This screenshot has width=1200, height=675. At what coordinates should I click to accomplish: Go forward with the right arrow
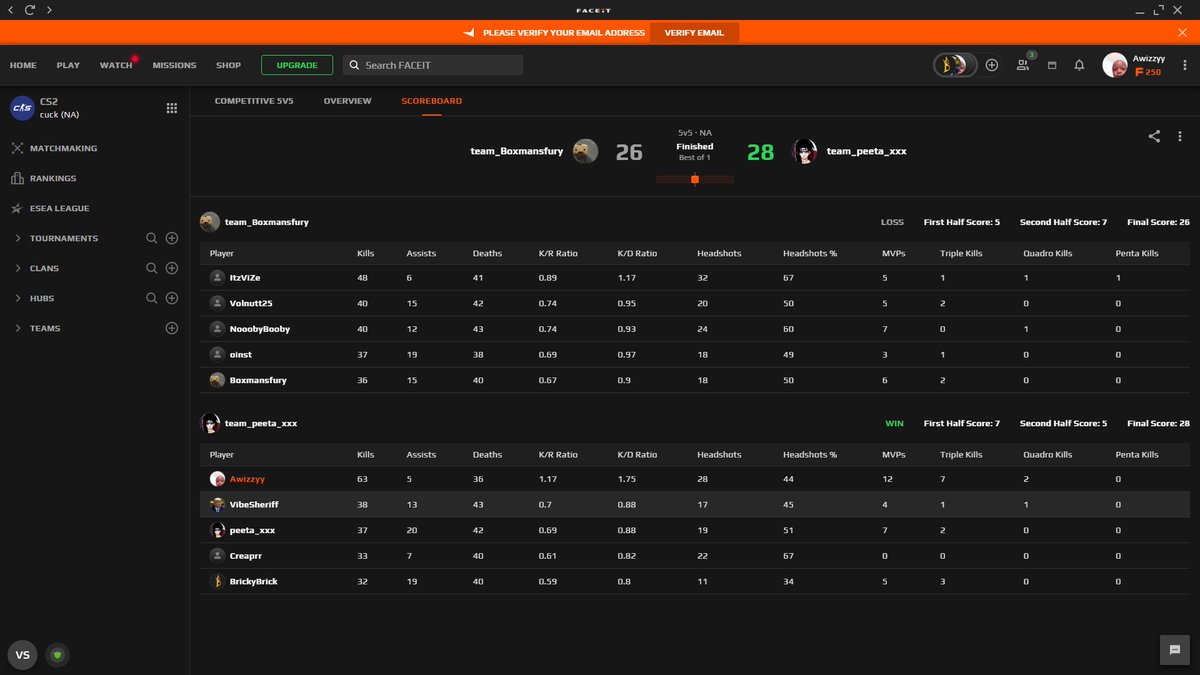(x=50, y=9)
